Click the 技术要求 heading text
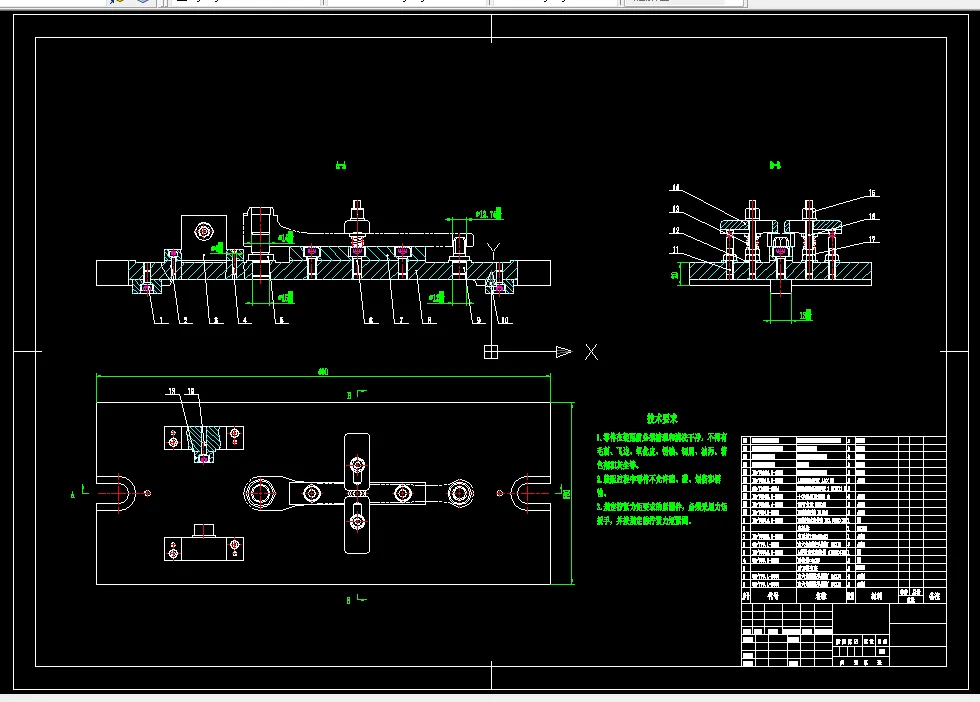Viewport: 980px width, 702px height. tap(662, 419)
